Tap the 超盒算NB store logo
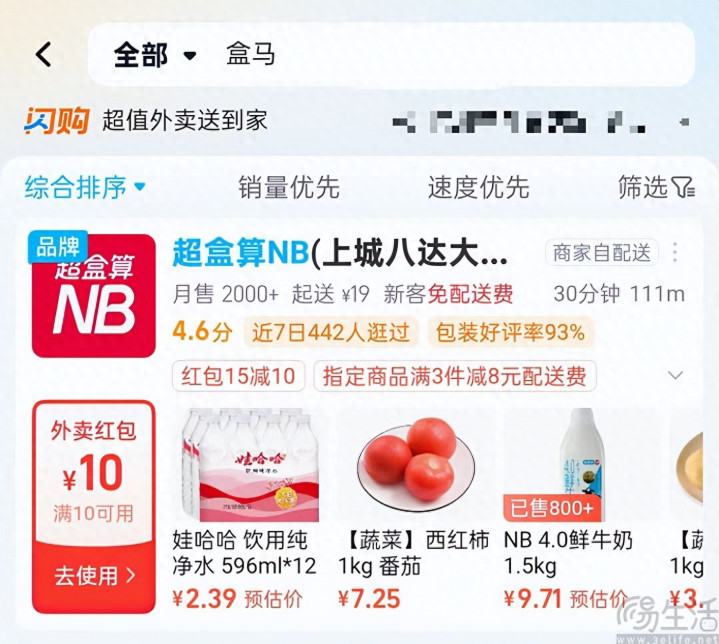The height and width of the screenshot is (644, 719). click(x=94, y=296)
